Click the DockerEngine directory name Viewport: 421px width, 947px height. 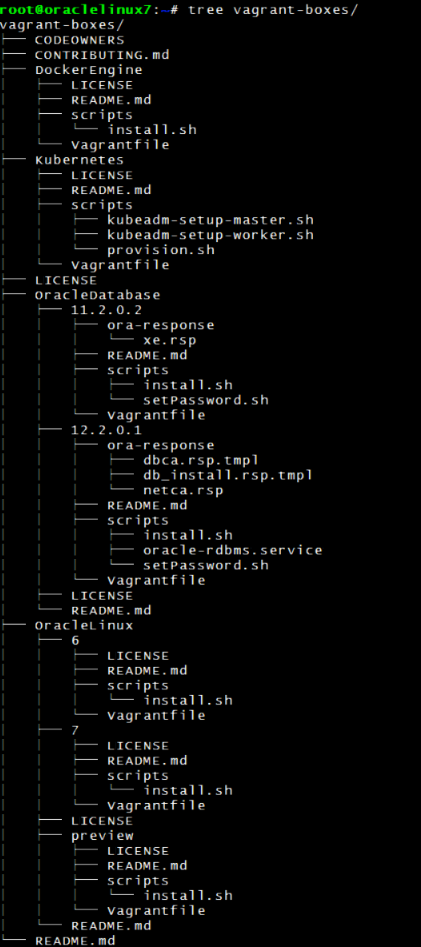coord(89,70)
